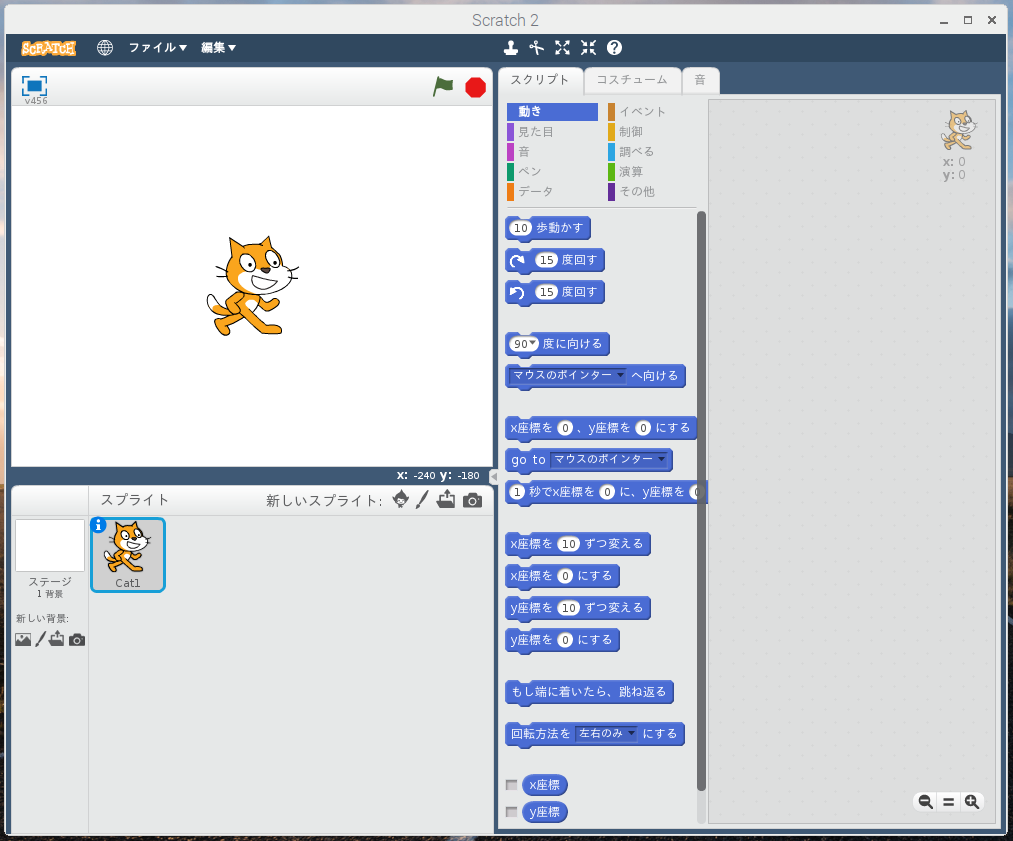
Task: Maximize the Scratch 2 window
Action: [968, 20]
